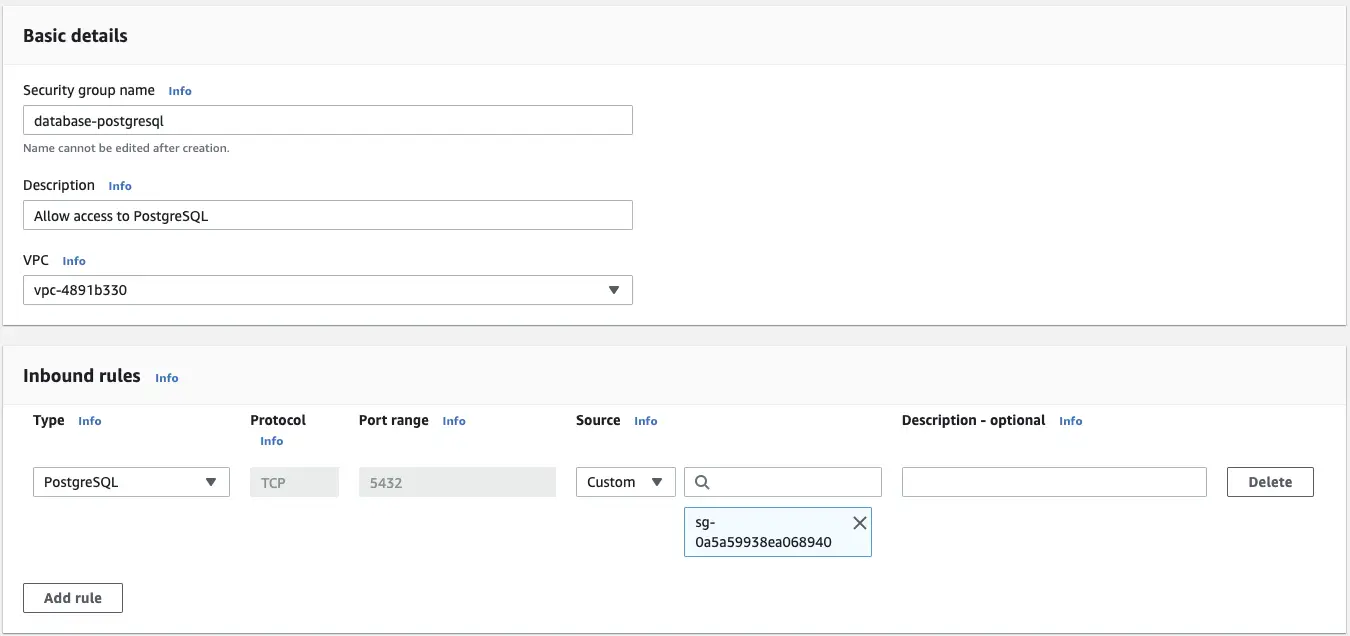This screenshot has height=636, width=1350.
Task: Click the greyed-out Port range 5432 field
Action: (x=457, y=482)
